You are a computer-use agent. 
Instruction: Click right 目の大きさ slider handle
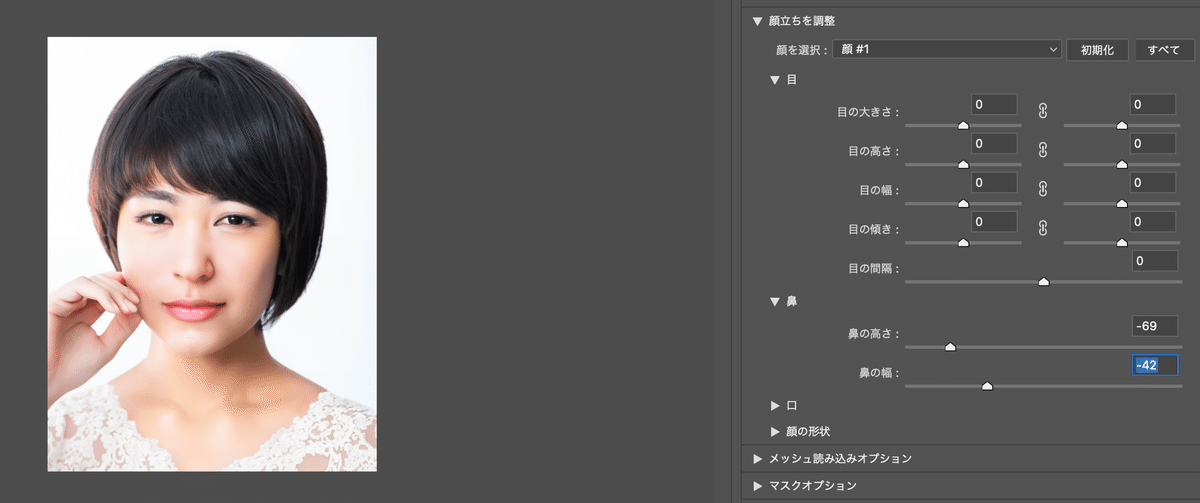(x=1121, y=125)
